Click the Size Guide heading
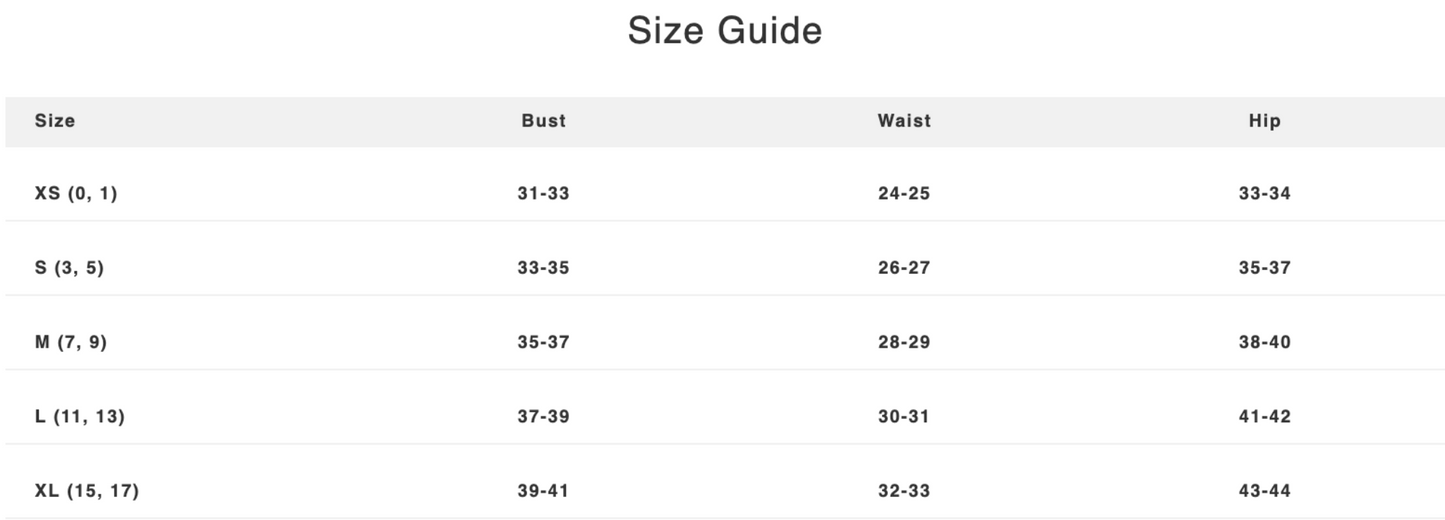Screen dimensions: 1445x520 (x=724, y=31)
